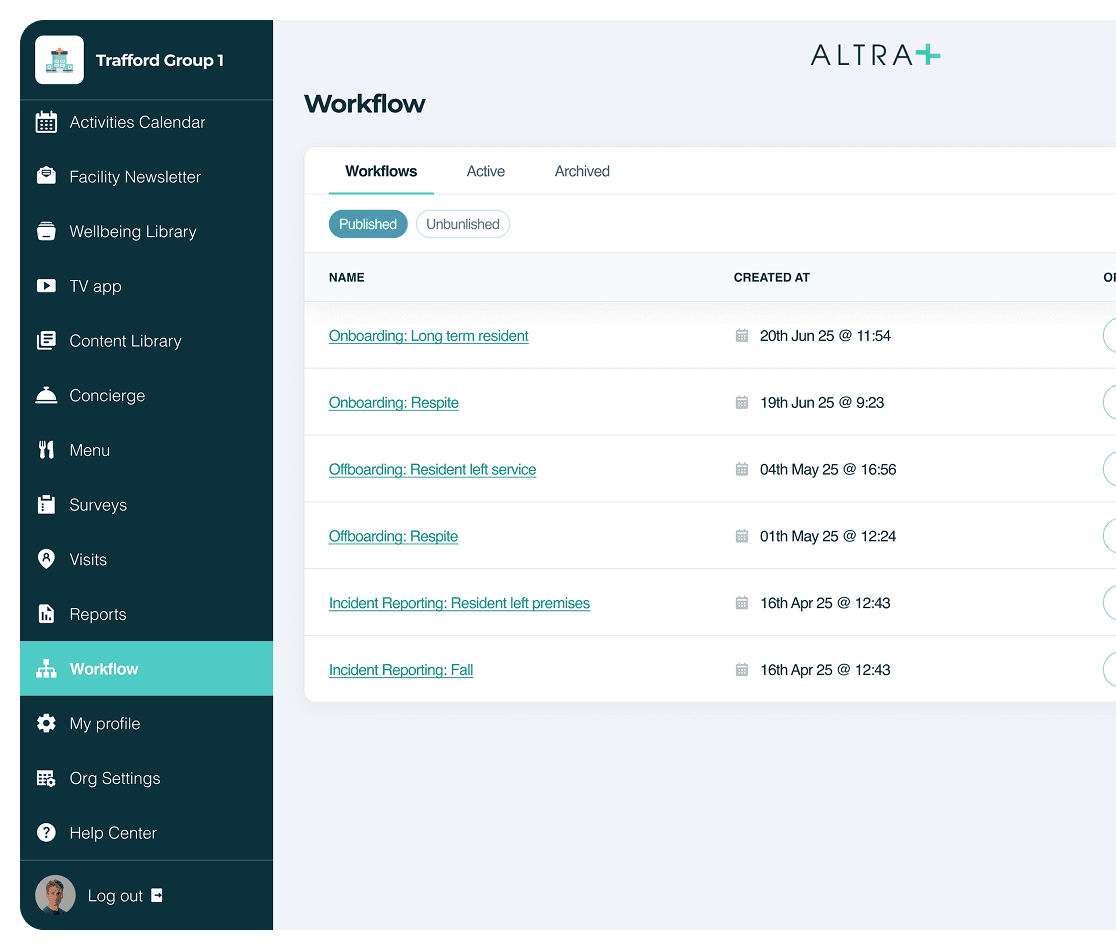Click the Log out profile avatar
Screen dimensions: 1116x950
[55, 895]
